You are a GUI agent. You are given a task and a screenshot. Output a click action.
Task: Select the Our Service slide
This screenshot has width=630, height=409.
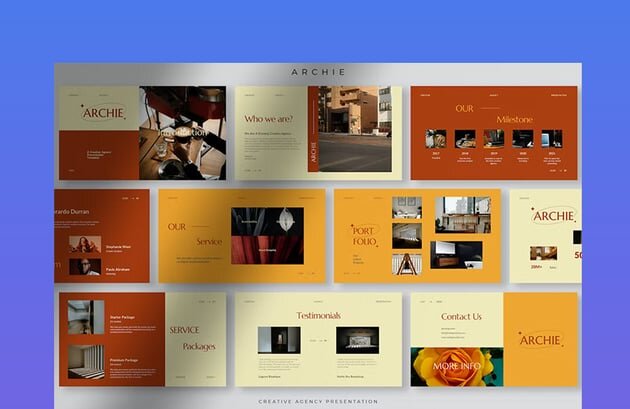pyautogui.click(x=241, y=235)
